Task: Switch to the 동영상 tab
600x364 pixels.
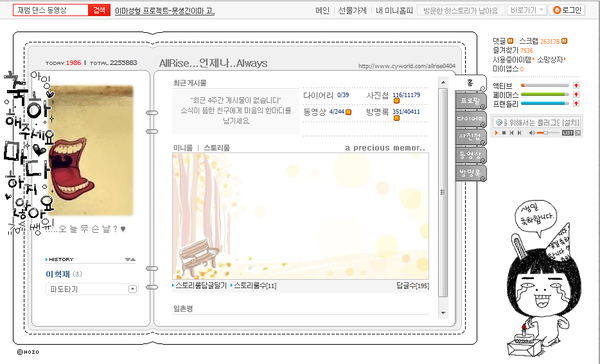Action: coord(471,155)
